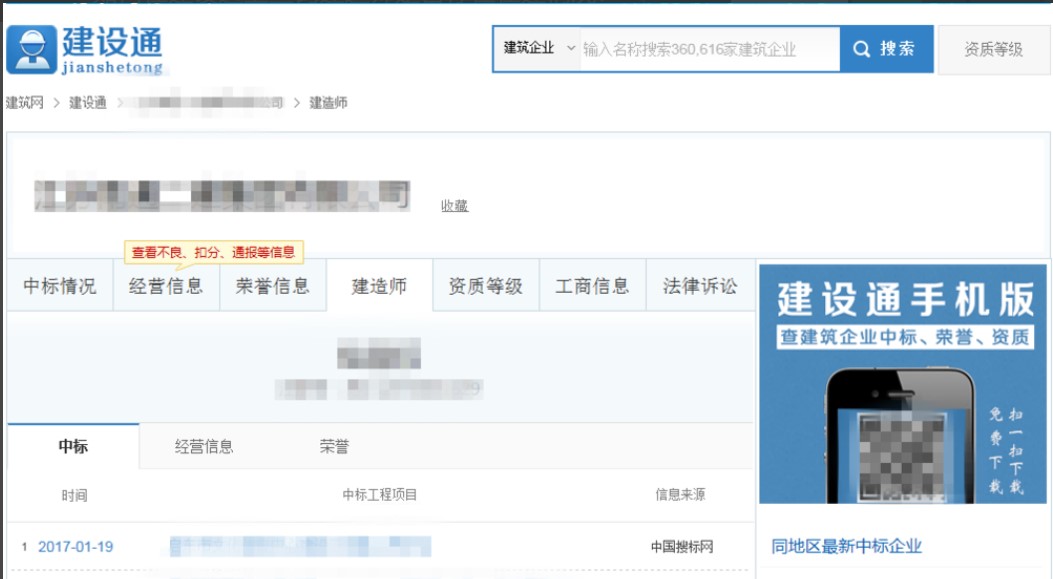Screen dimensions: 1053x579
Task: Click the 建造师 breadcrumb item
Action: pos(328,103)
